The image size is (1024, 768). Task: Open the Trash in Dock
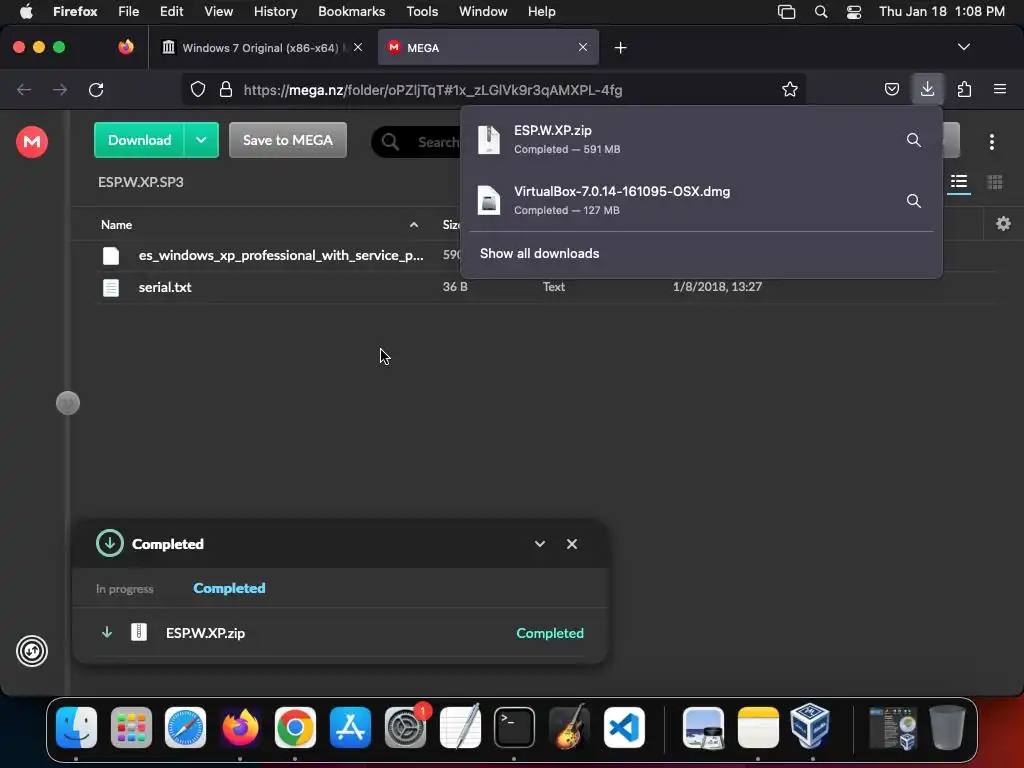click(x=947, y=728)
